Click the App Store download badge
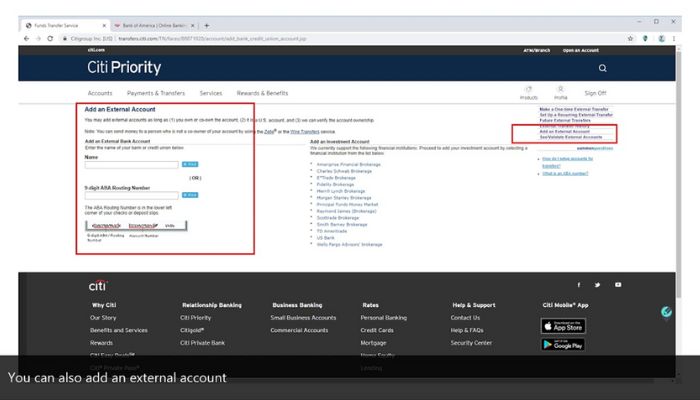The image size is (700, 400). click(x=562, y=326)
